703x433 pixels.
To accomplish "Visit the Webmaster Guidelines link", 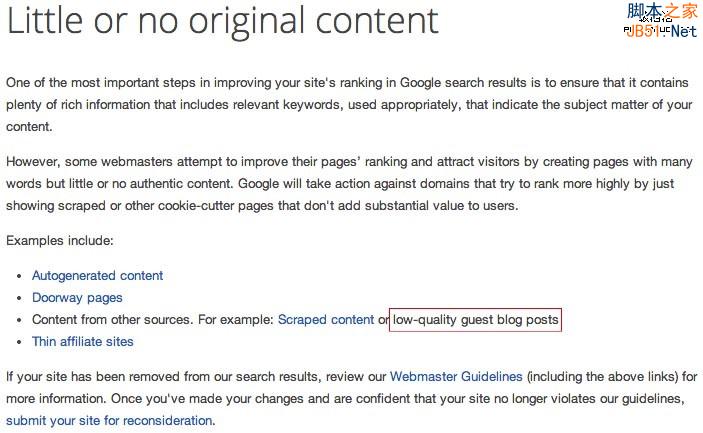I will pos(456,377).
